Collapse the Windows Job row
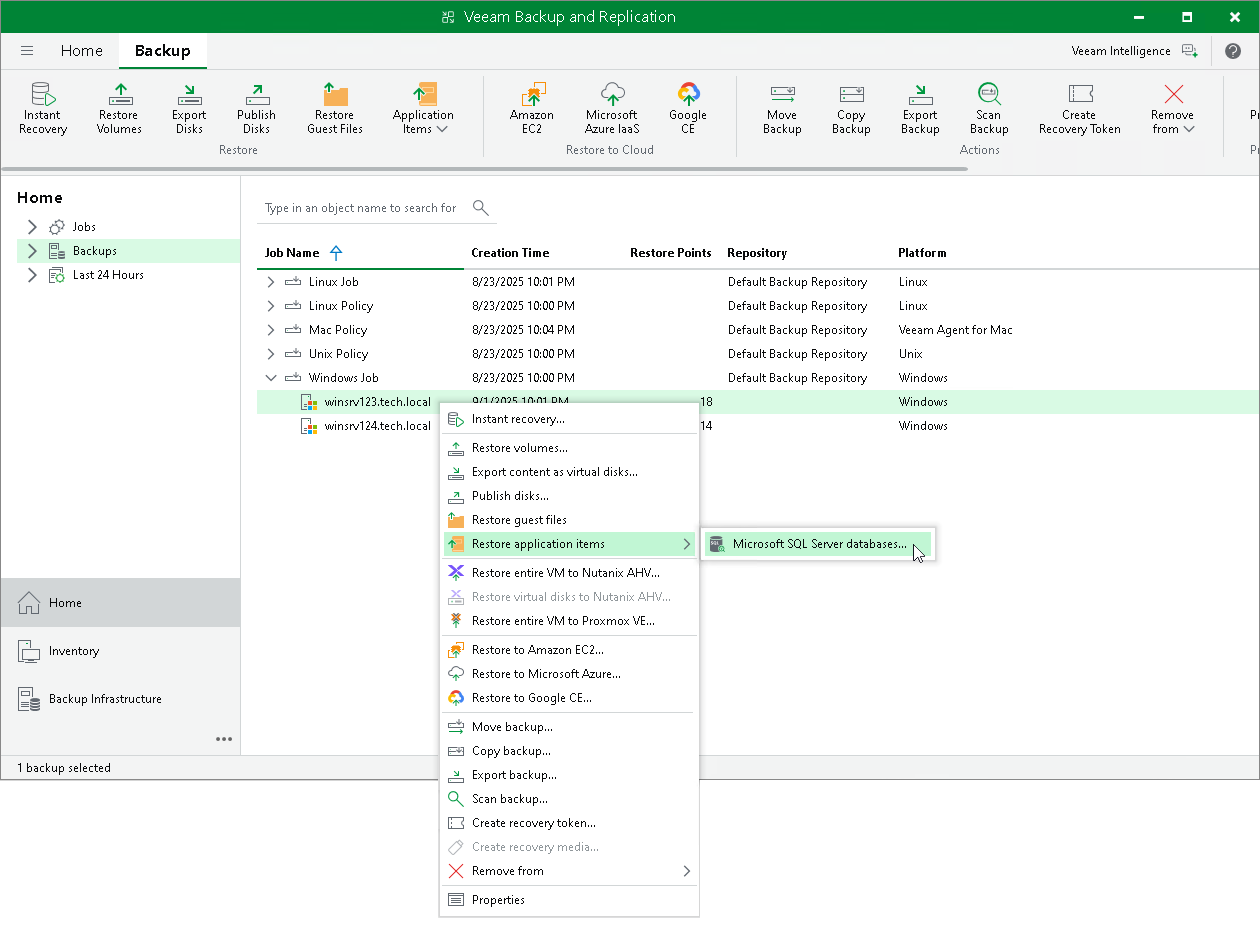Screen dimensions: 1260x926 click(x=270, y=378)
